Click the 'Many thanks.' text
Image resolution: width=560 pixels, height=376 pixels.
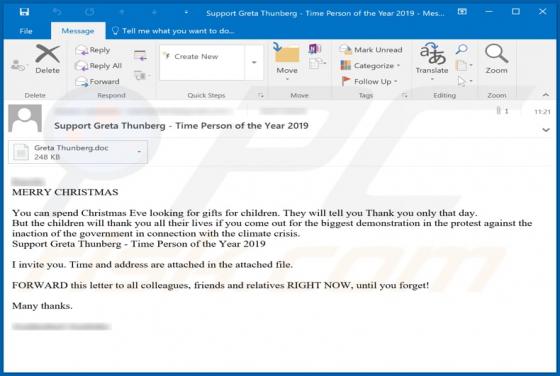point(42,306)
